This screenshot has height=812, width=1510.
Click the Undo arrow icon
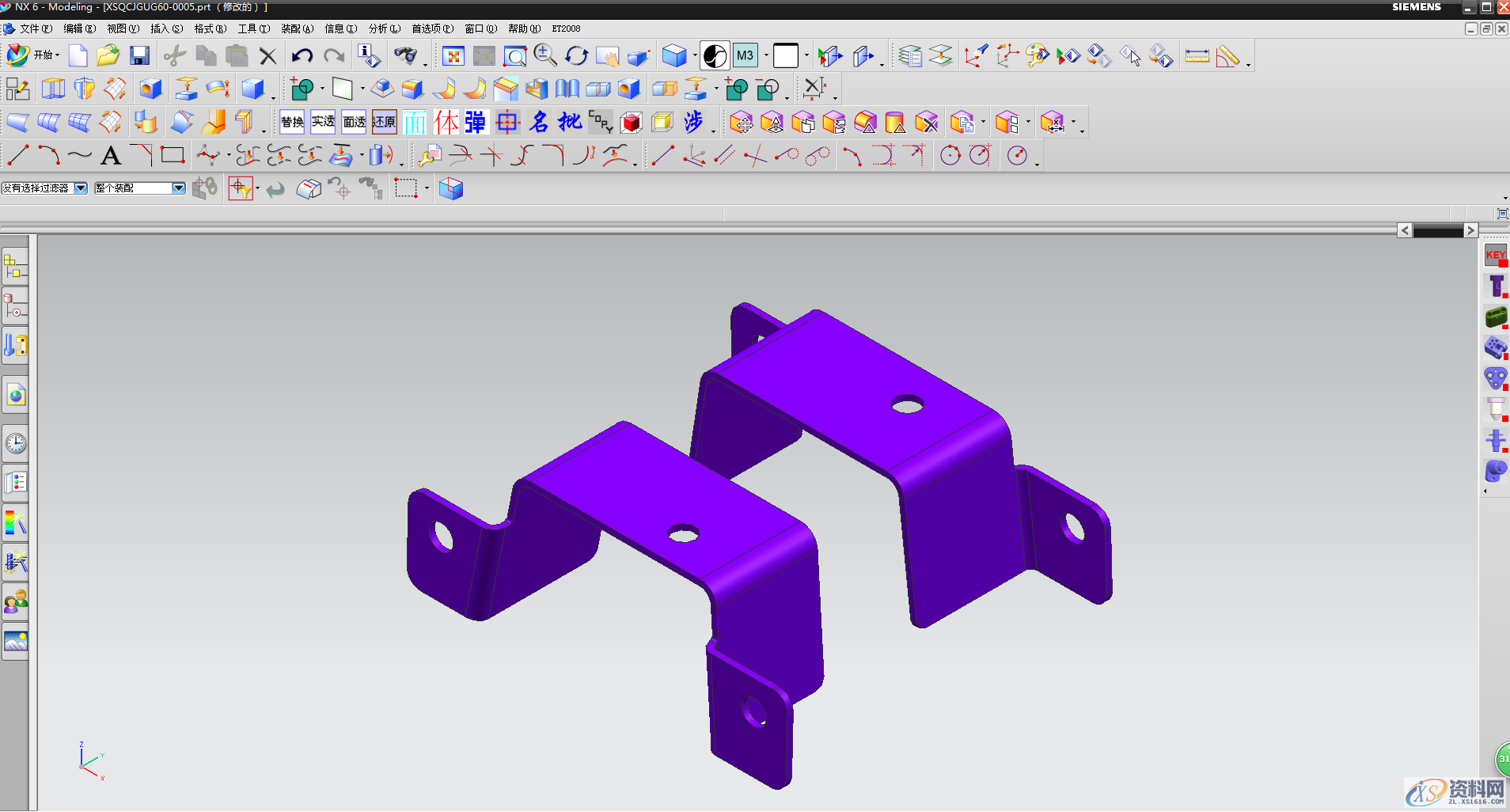[302, 55]
